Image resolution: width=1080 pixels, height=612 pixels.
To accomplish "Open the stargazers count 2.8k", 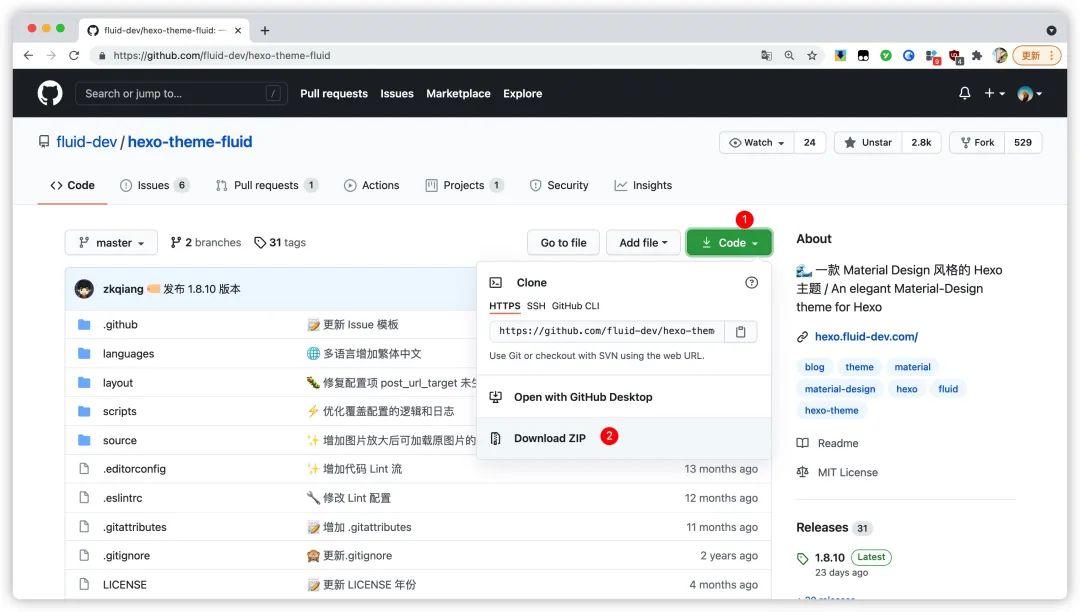I will coord(921,143).
